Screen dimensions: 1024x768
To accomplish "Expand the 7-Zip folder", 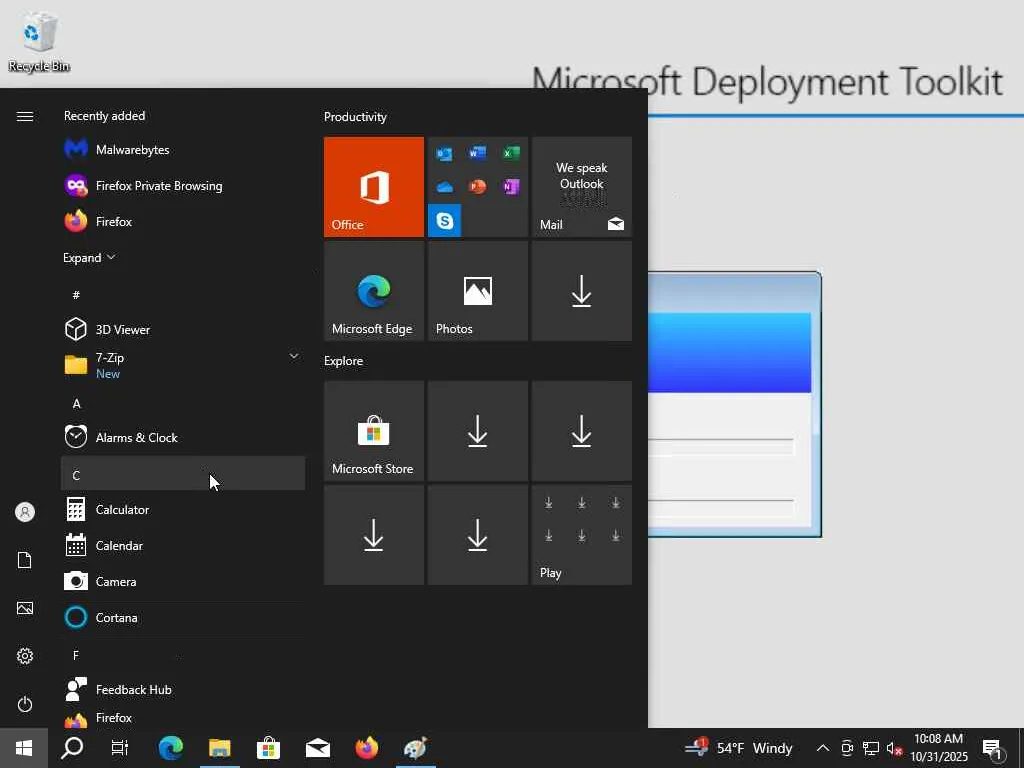I will click(x=183, y=365).
